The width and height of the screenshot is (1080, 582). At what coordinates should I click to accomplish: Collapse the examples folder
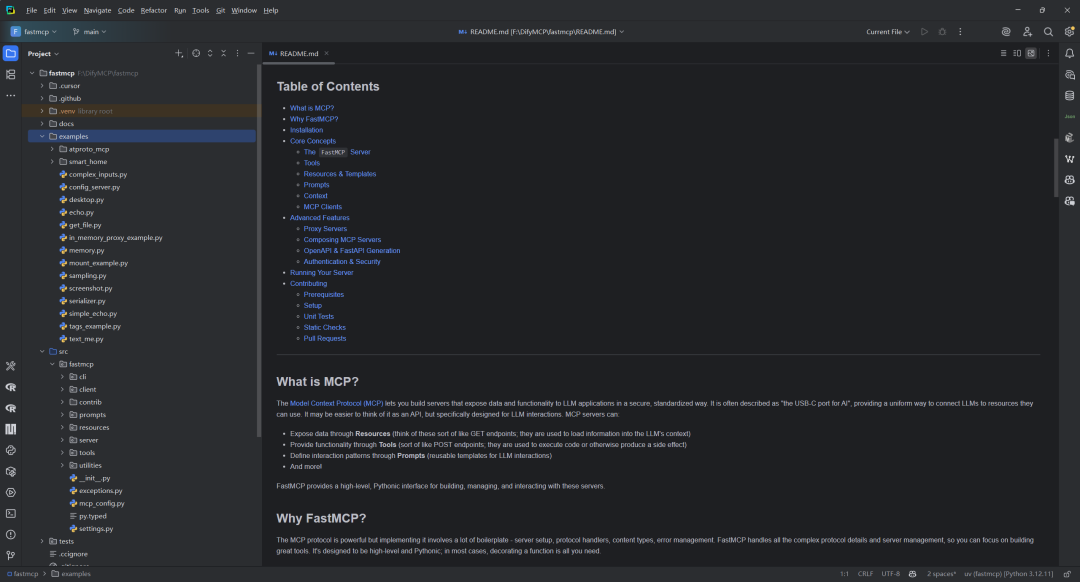(42, 136)
